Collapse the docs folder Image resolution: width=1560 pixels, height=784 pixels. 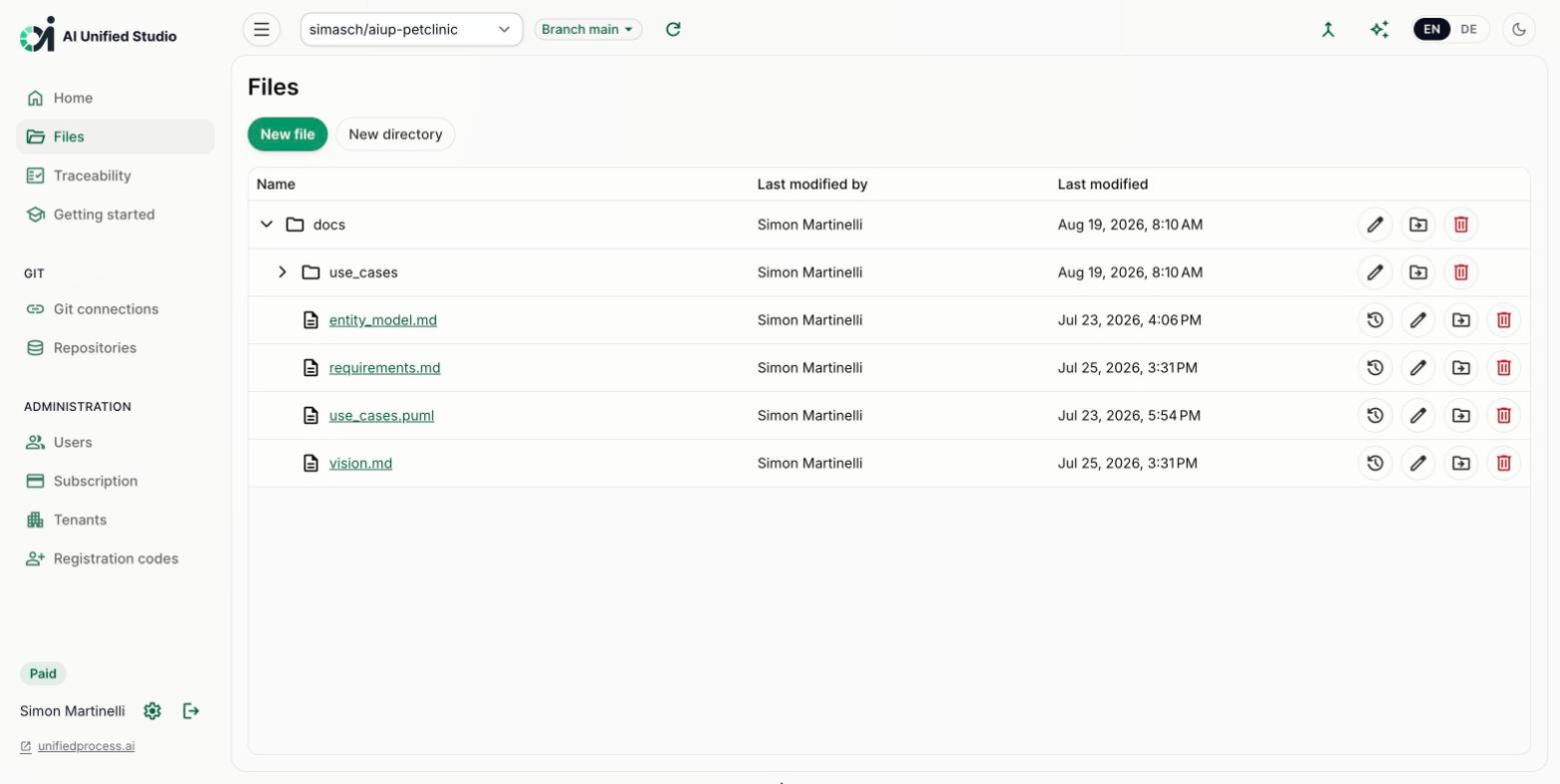pos(266,224)
